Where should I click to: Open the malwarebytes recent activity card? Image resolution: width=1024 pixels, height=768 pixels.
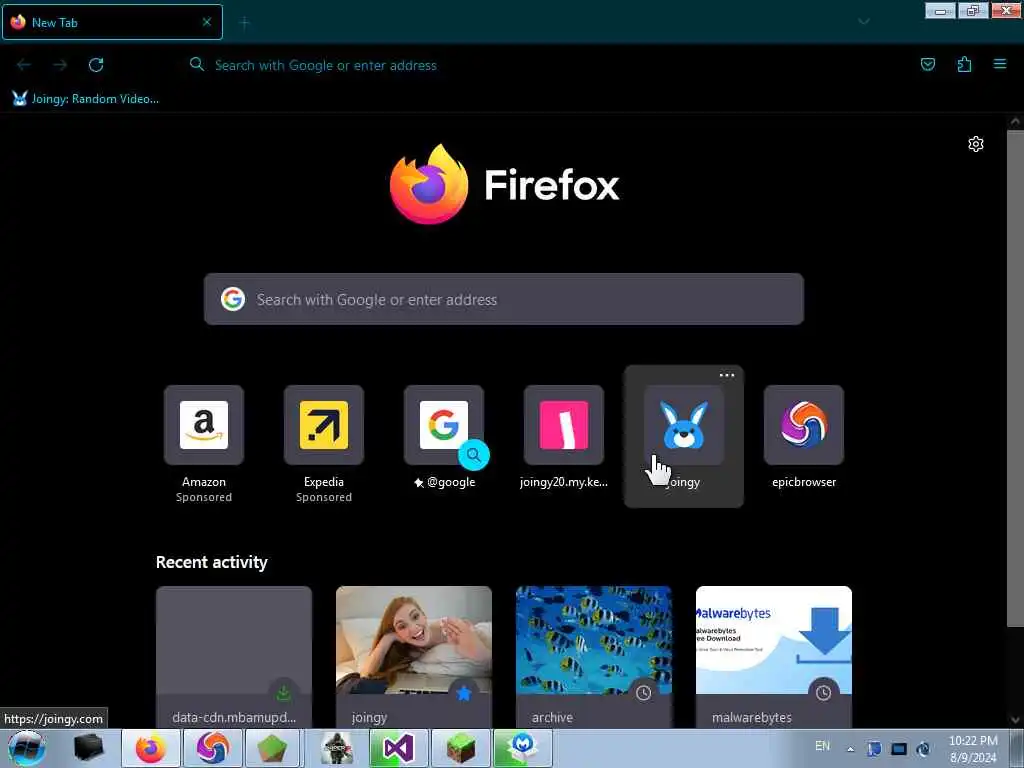pos(774,657)
